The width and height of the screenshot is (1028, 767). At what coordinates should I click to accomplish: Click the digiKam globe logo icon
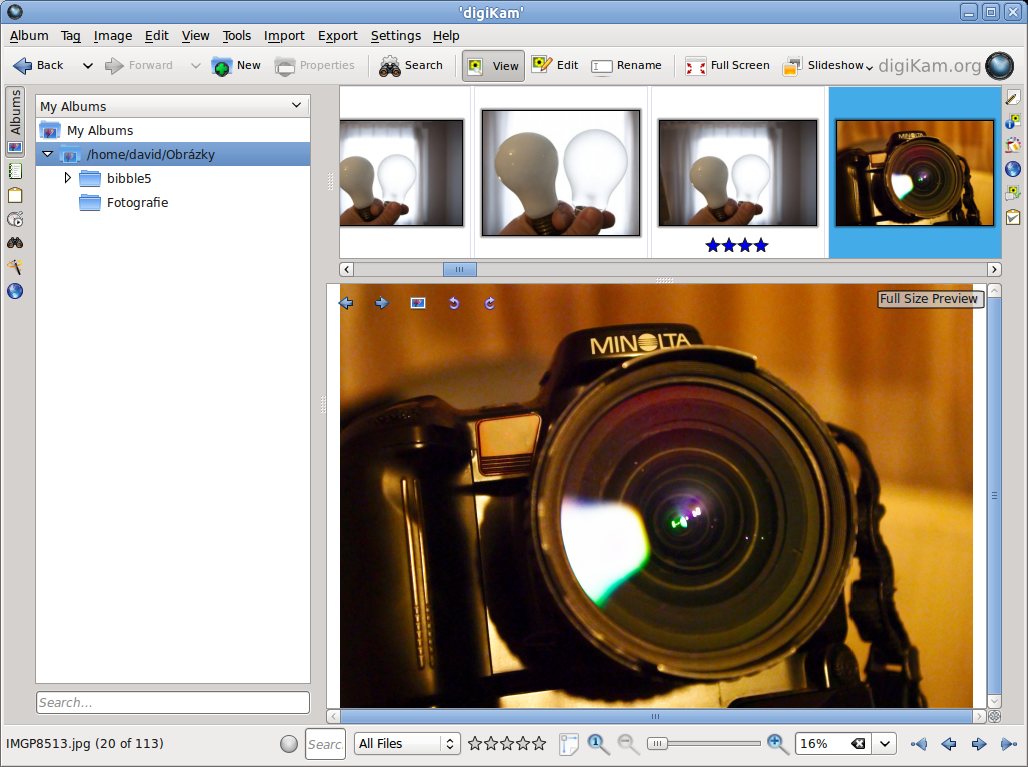pos(1000,66)
